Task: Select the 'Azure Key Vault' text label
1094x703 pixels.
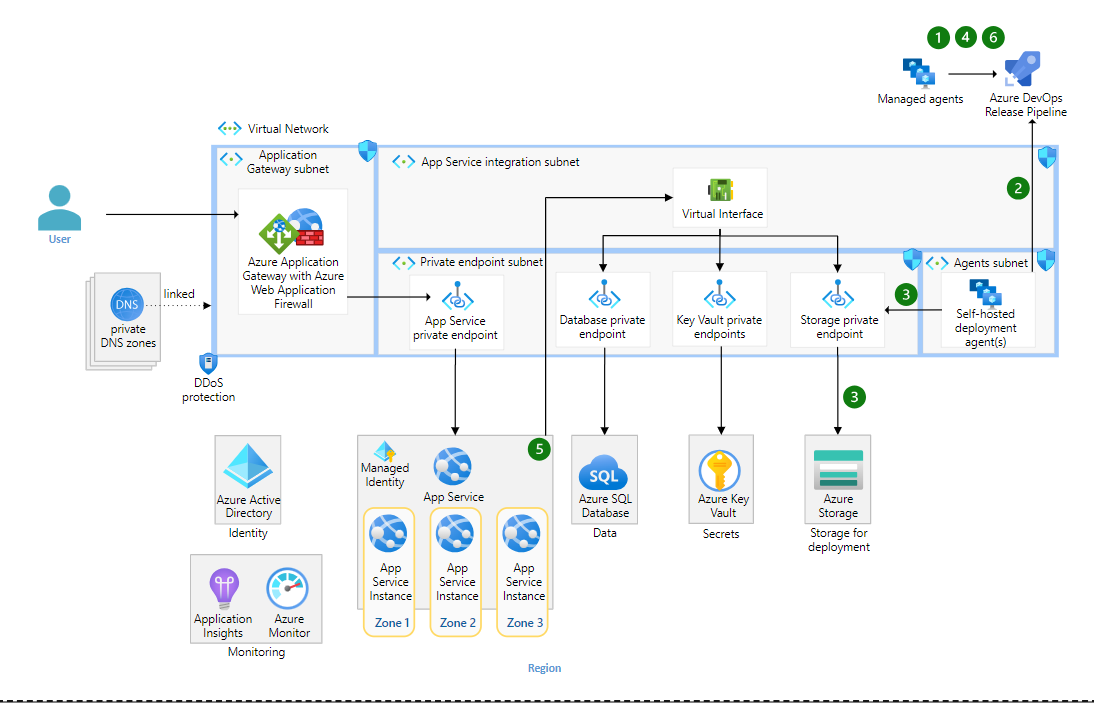Action: (x=724, y=506)
